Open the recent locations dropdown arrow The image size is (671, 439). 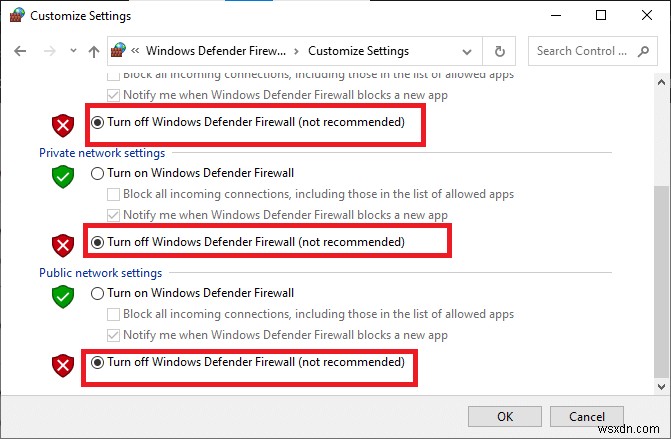[71, 51]
